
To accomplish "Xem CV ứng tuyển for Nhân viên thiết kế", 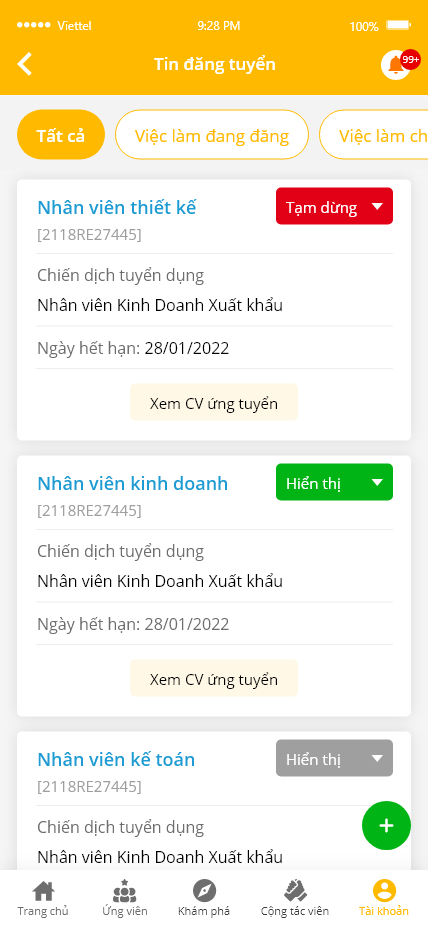I will (x=213, y=403).
